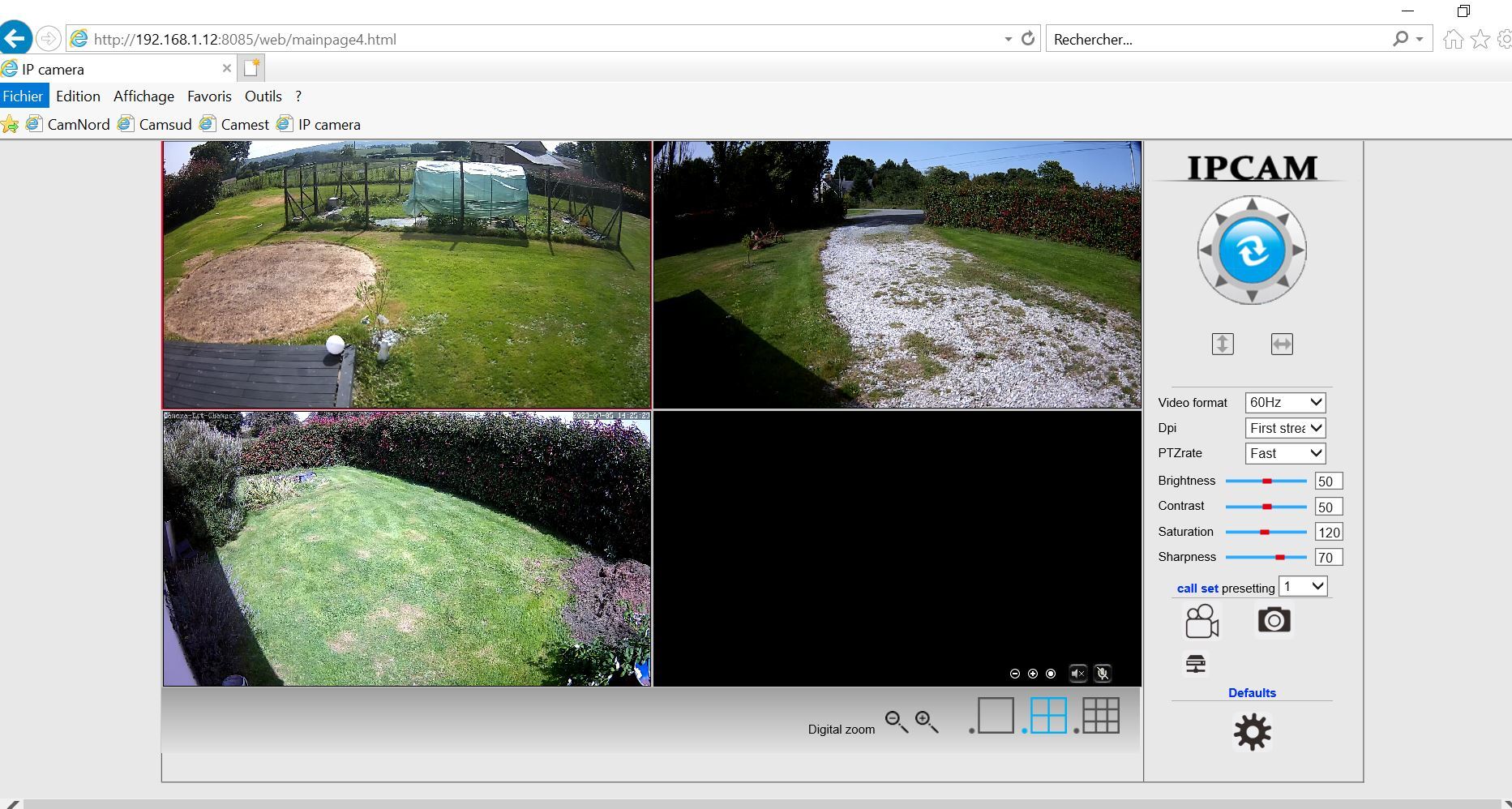Switch to four-camera grid layout

1047,716
